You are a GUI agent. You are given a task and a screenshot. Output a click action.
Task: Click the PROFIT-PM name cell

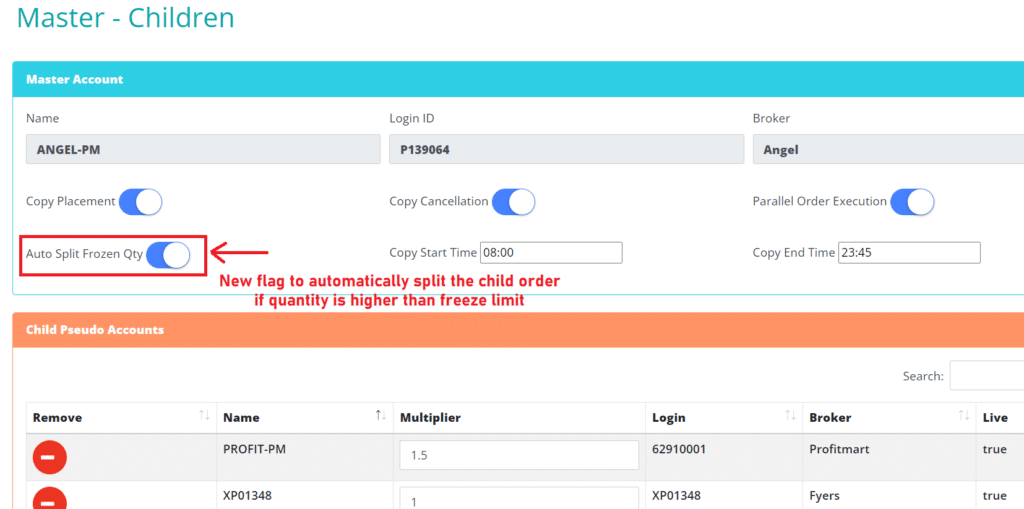(x=304, y=457)
